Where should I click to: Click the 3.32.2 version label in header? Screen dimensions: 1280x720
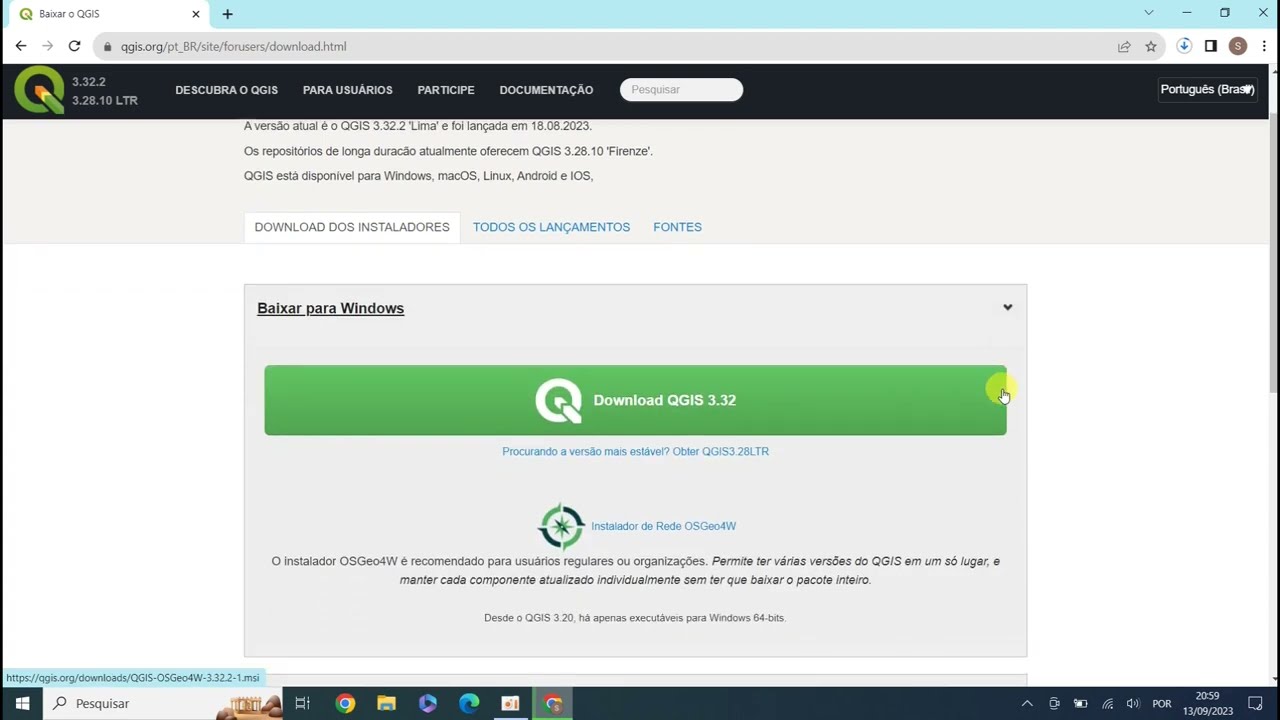click(89, 82)
